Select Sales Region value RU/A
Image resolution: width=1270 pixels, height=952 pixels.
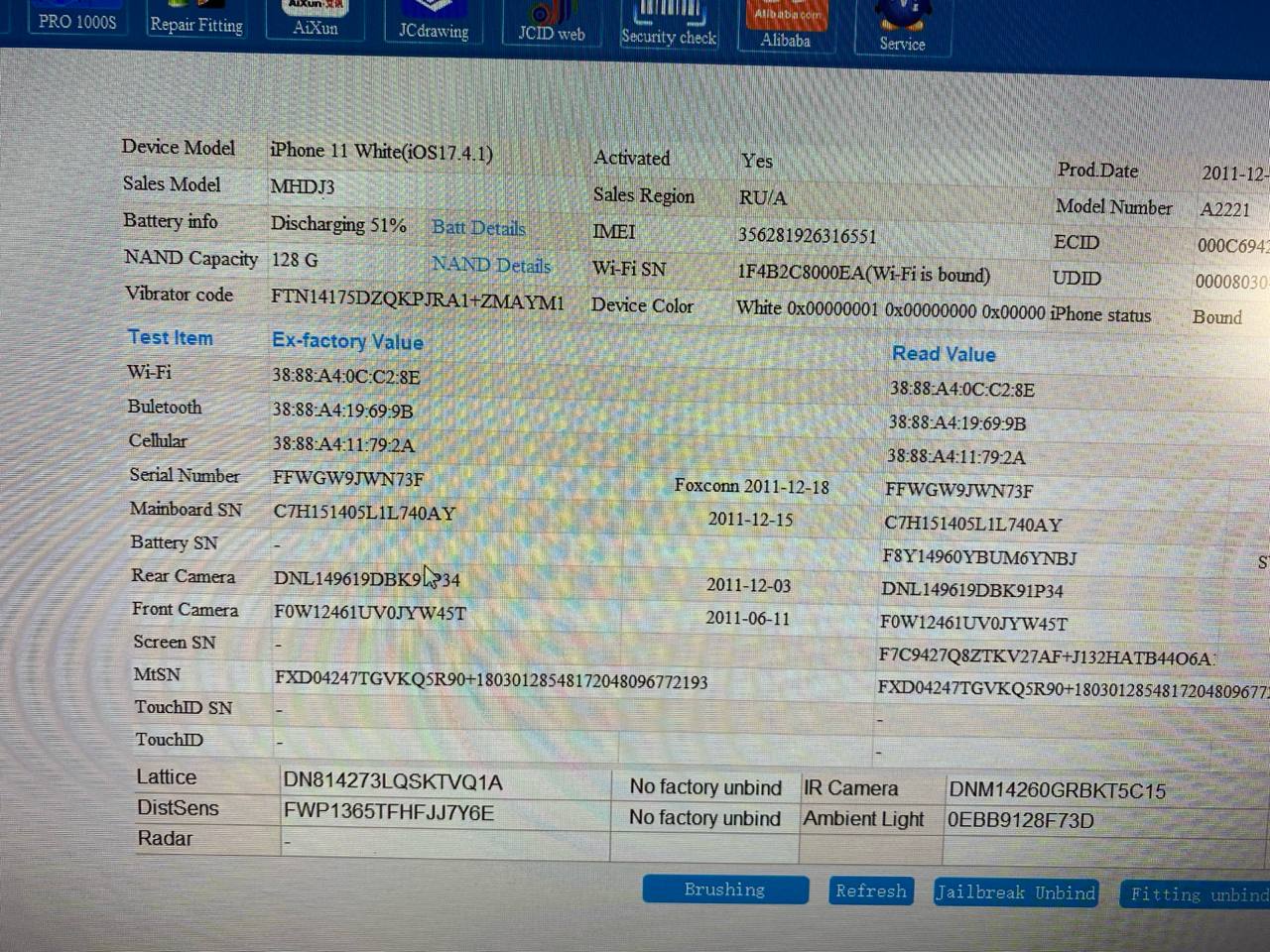point(762,197)
